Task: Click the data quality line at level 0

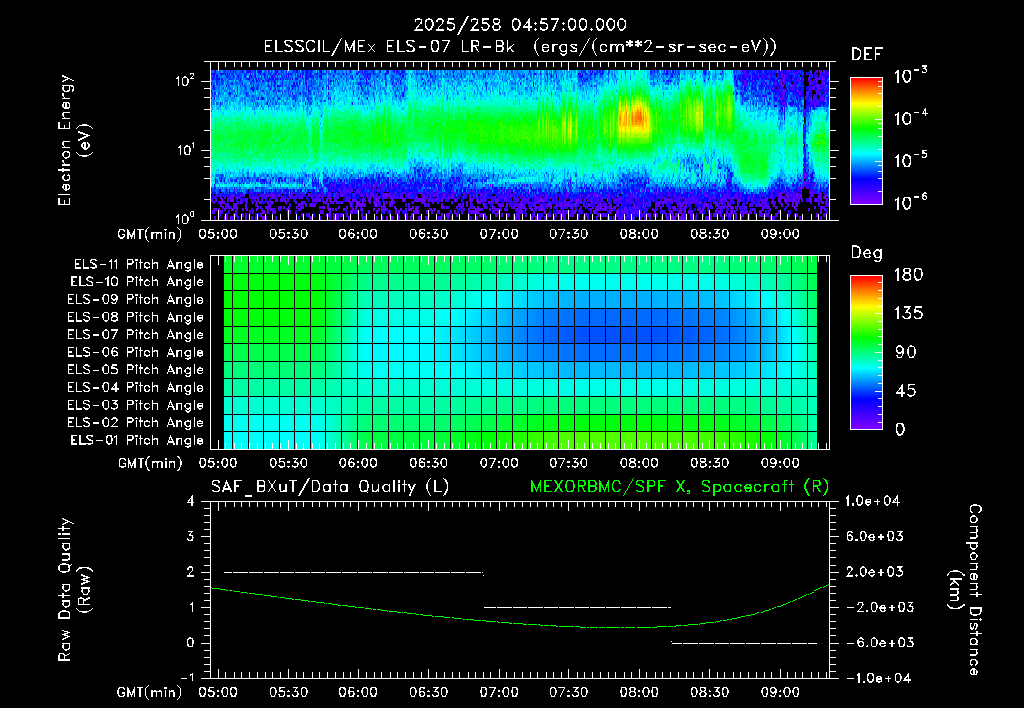Action: tap(744, 643)
